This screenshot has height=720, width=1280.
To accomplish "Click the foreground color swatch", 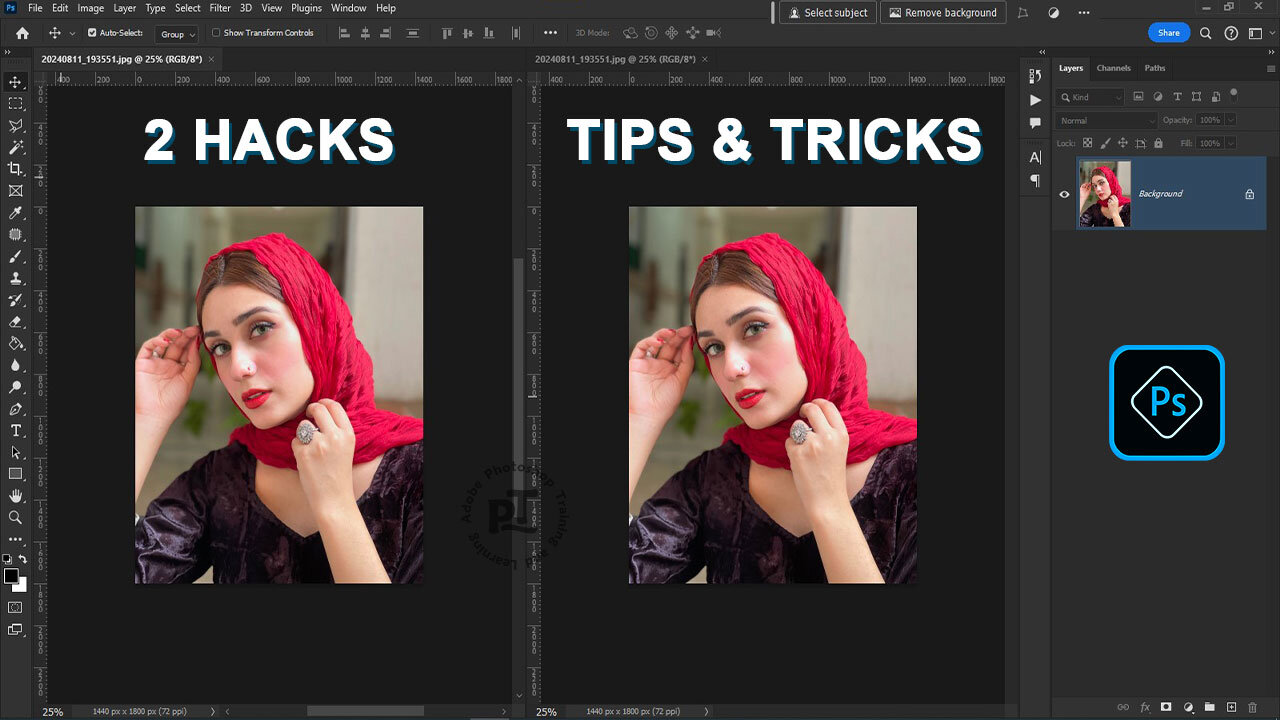I will [11, 577].
